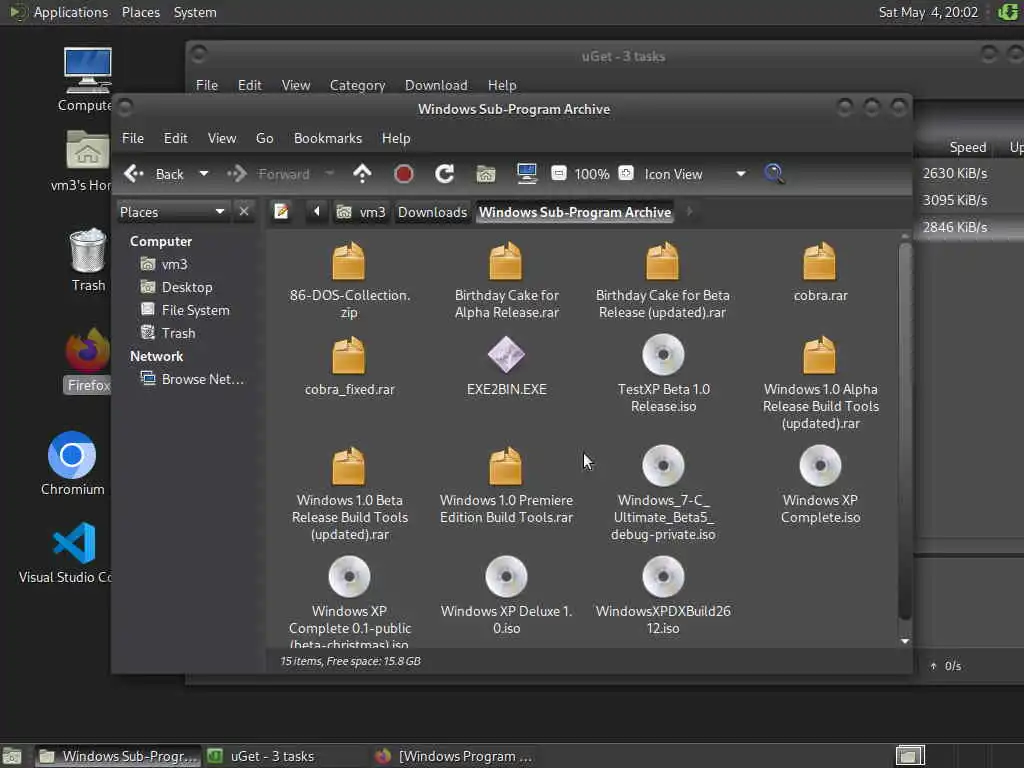
Task: Open the Home folder toolbar icon
Action: pyautogui.click(x=486, y=174)
